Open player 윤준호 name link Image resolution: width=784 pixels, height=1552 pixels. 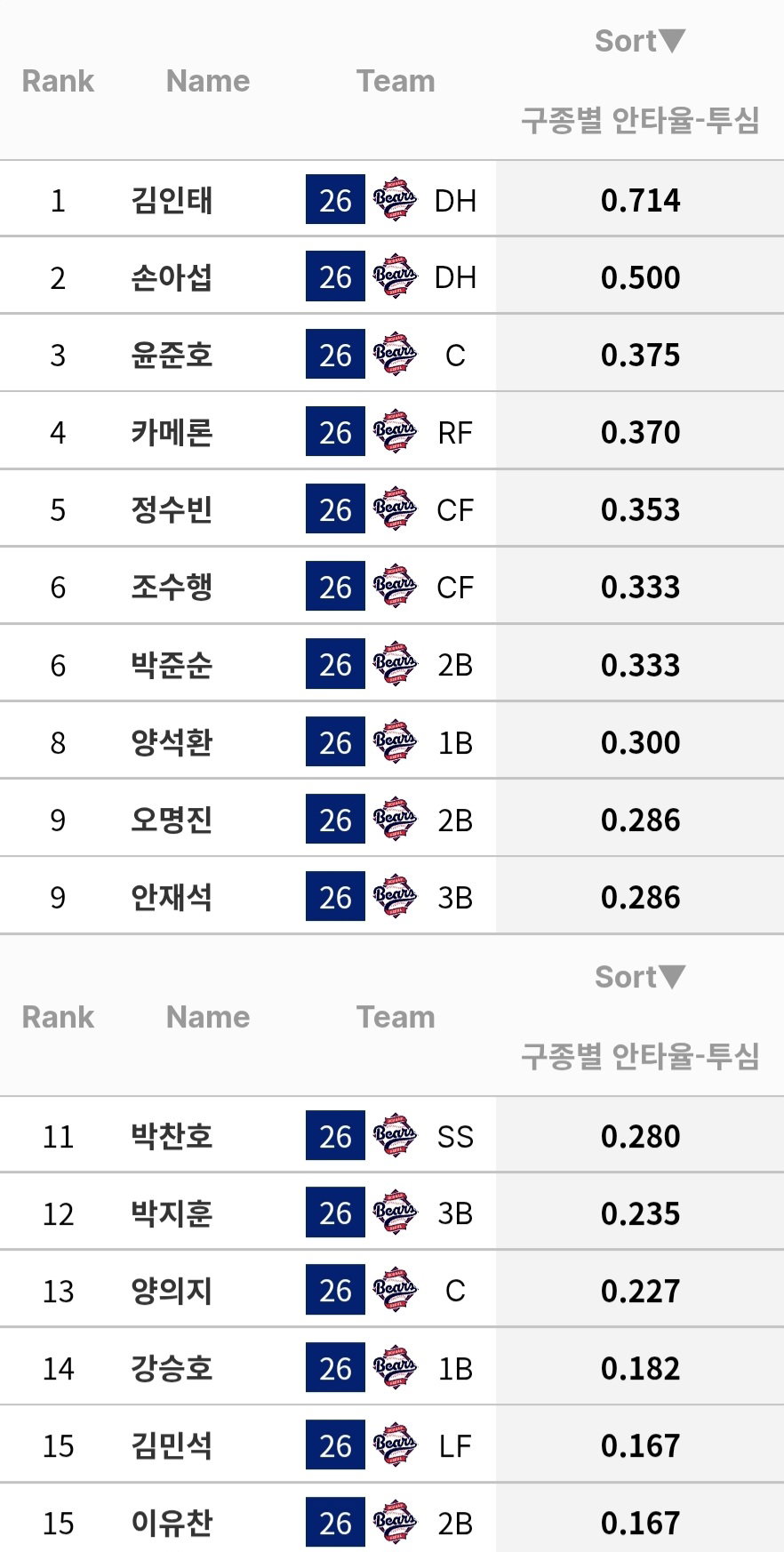(172, 355)
